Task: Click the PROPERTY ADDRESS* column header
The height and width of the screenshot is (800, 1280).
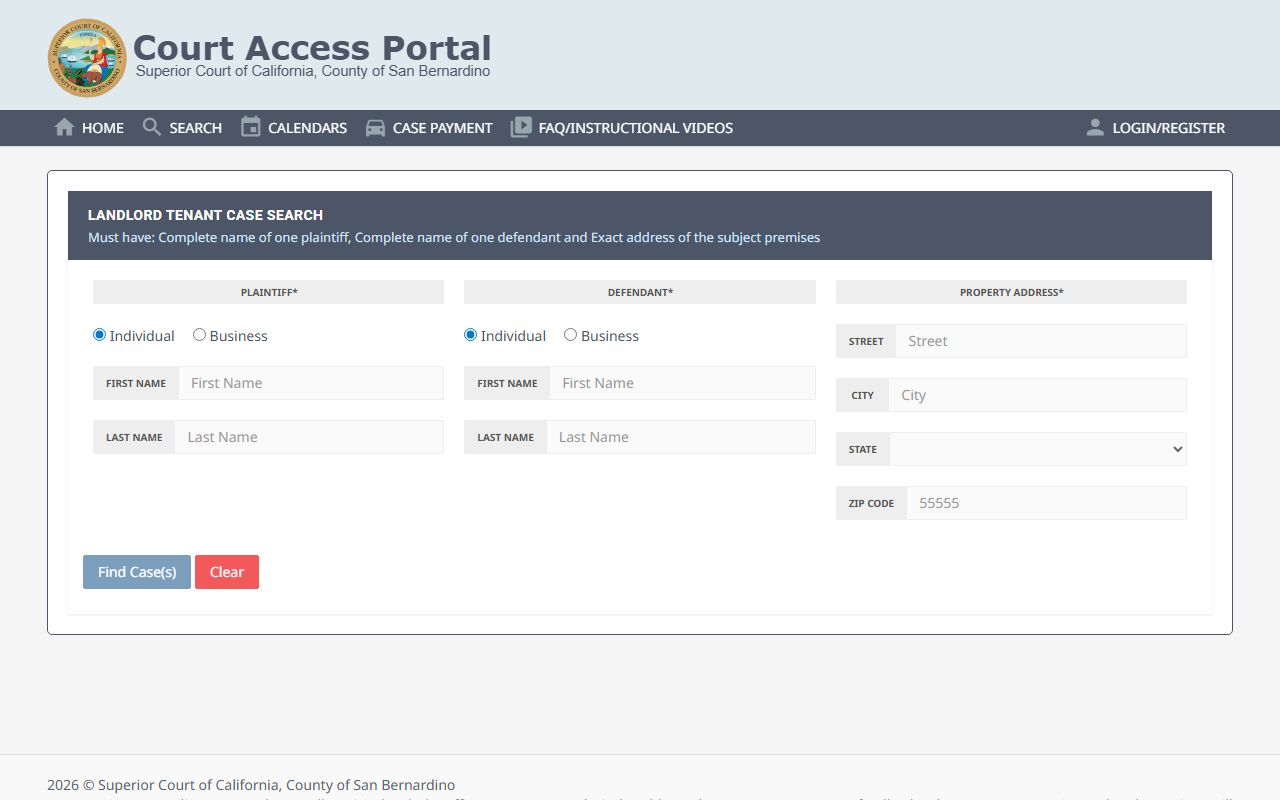Action: 1011,292
